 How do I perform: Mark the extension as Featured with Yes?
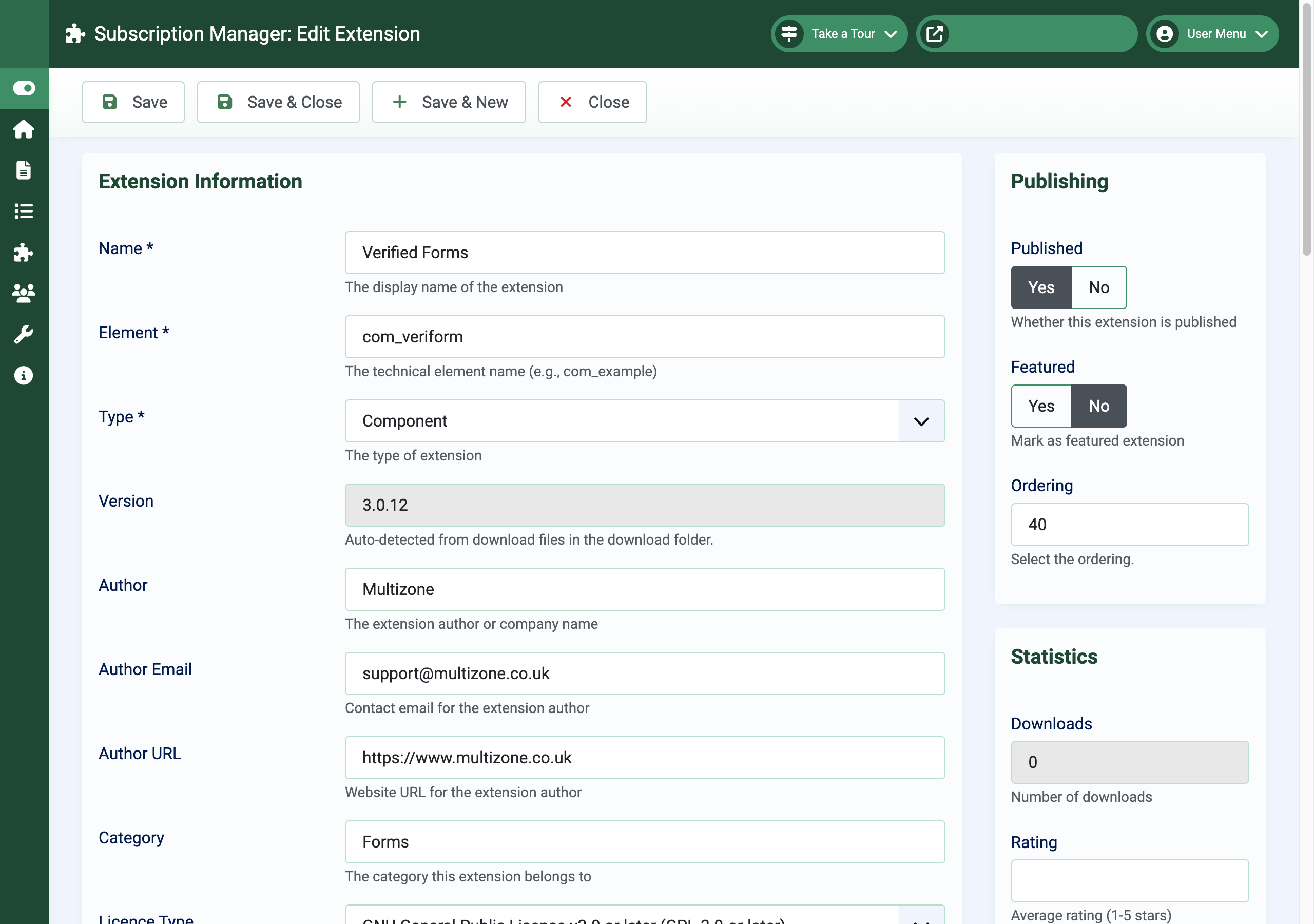1040,406
